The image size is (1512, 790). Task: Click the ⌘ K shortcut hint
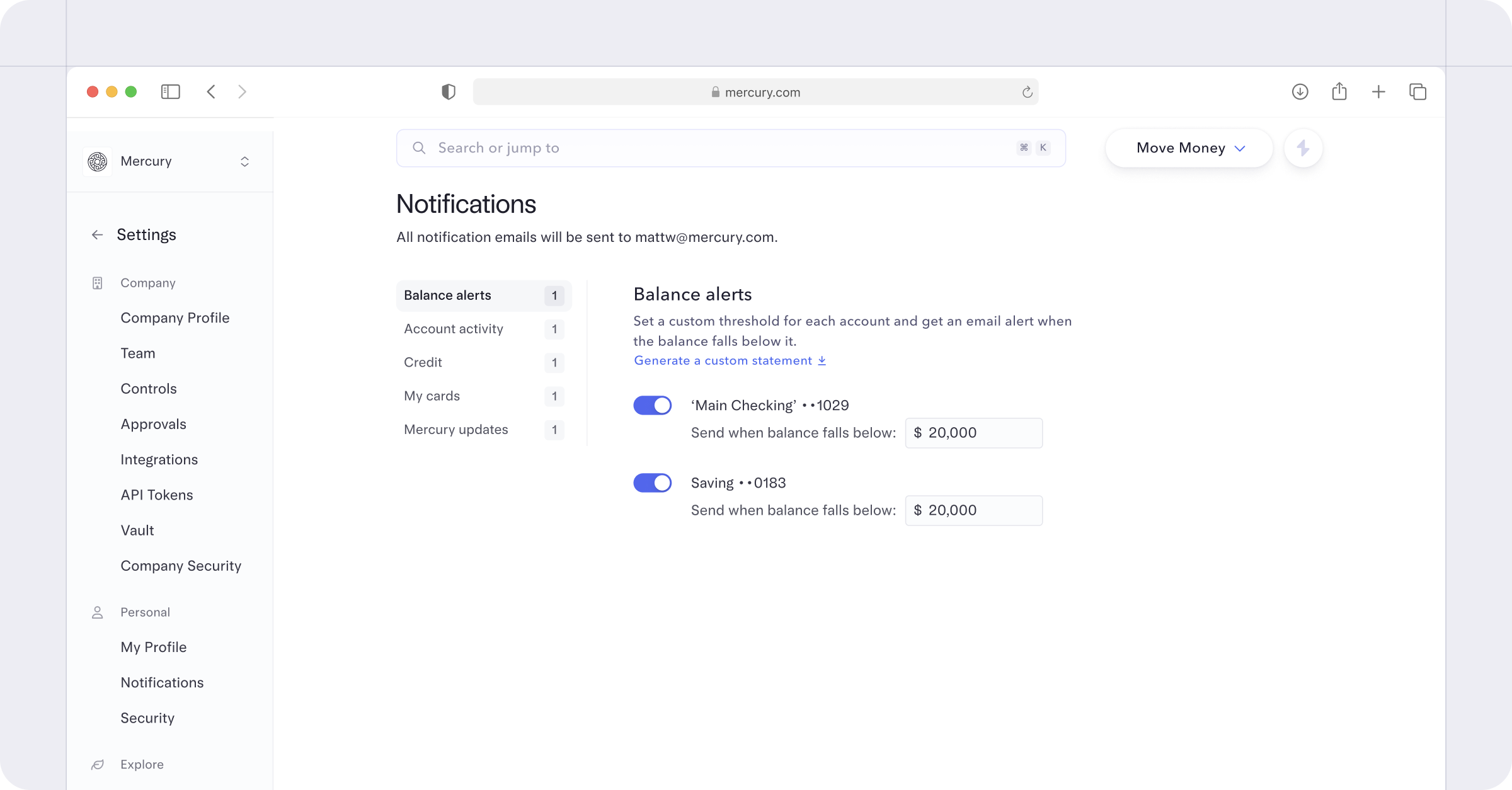1033,148
